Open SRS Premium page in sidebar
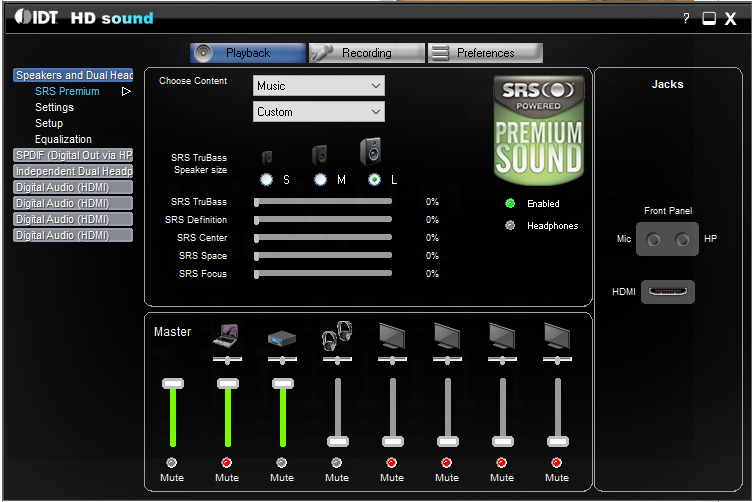Viewport: 753px width, 502px height. [67, 91]
